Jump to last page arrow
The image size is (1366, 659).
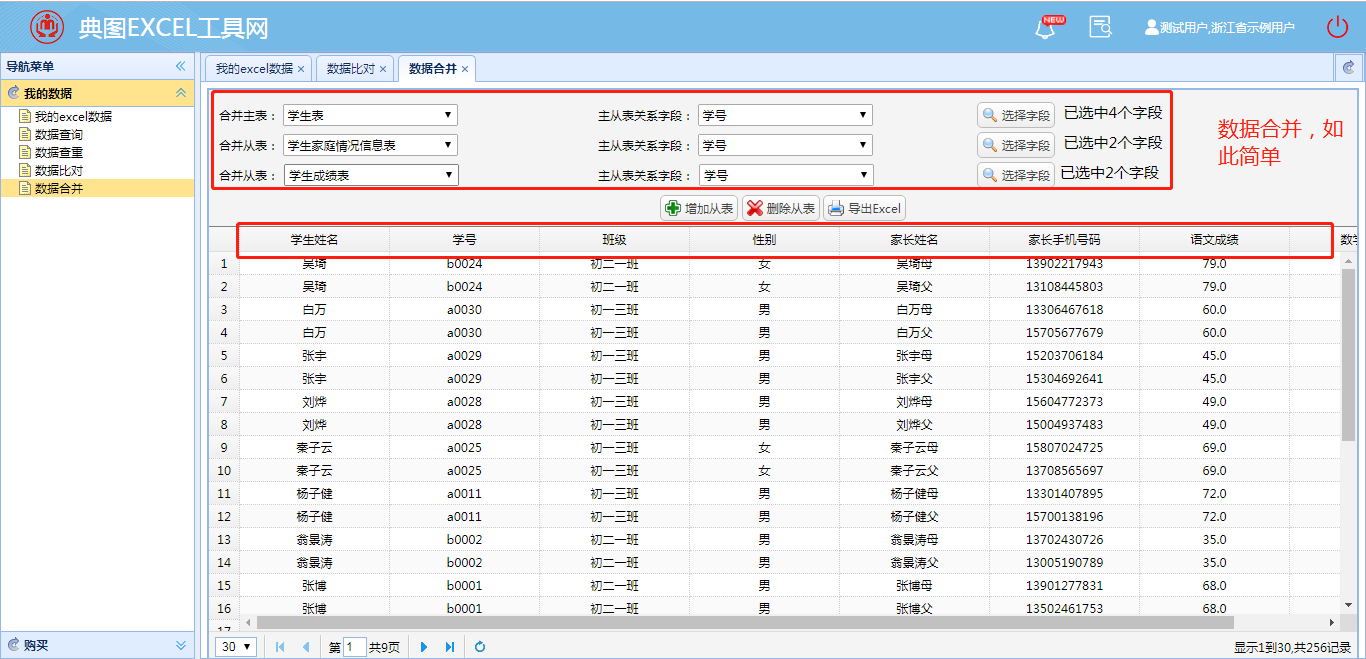450,647
